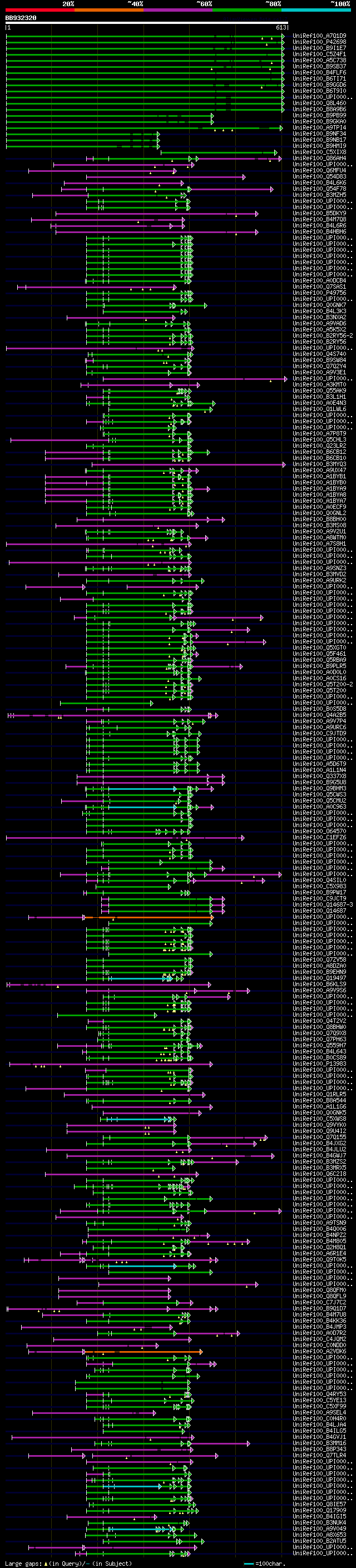Open the UniRef100_Q7SAS1 hit link
Image resolution: width=356 pixels, height=1568 pixels.
[x=319, y=286]
